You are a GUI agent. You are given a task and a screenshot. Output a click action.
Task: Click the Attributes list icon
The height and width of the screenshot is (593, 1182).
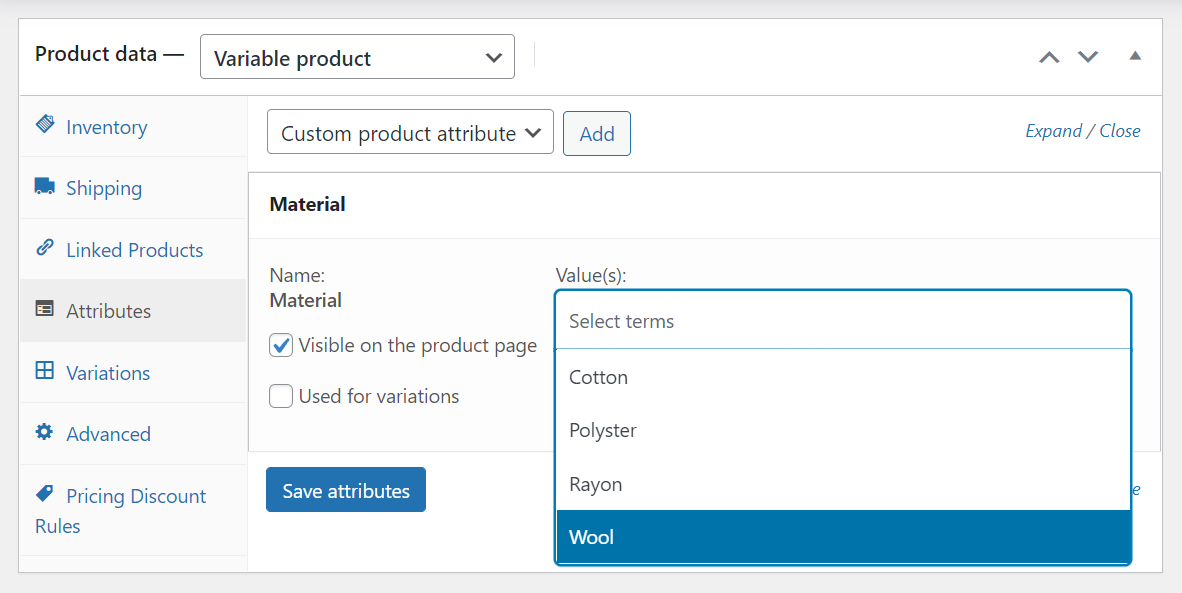tap(45, 310)
